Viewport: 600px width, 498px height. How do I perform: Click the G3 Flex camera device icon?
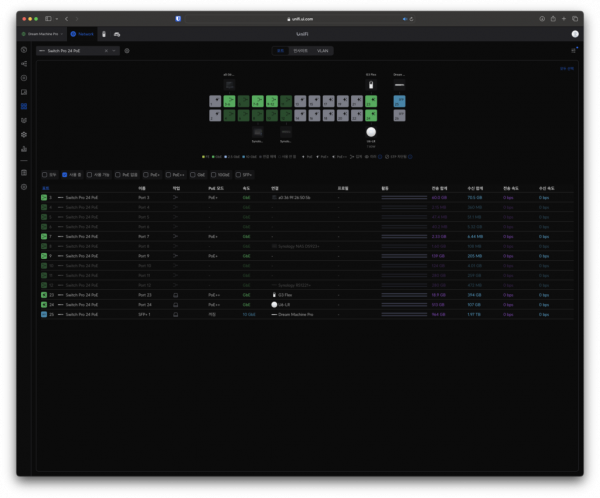[371, 84]
